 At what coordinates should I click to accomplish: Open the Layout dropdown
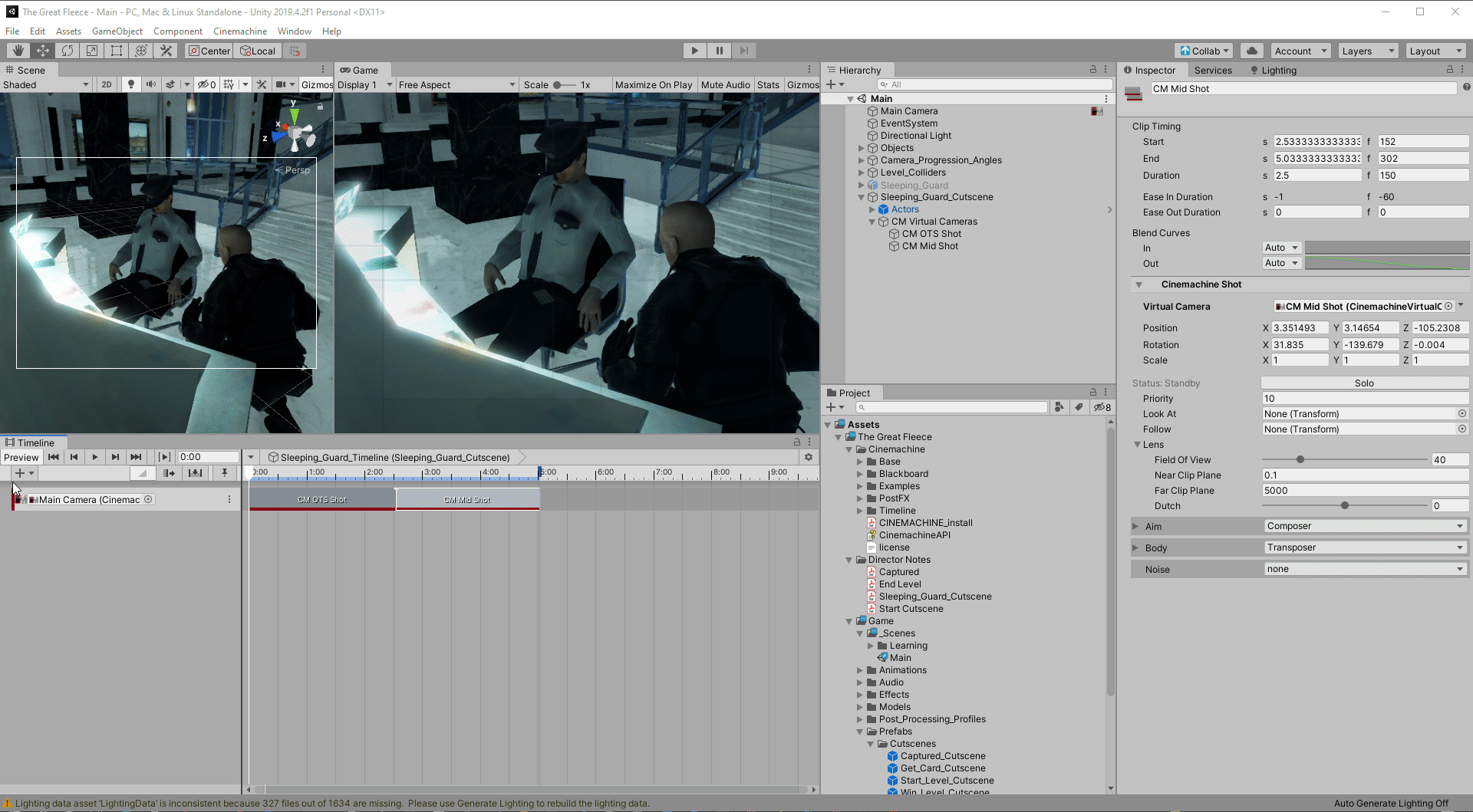[1435, 51]
